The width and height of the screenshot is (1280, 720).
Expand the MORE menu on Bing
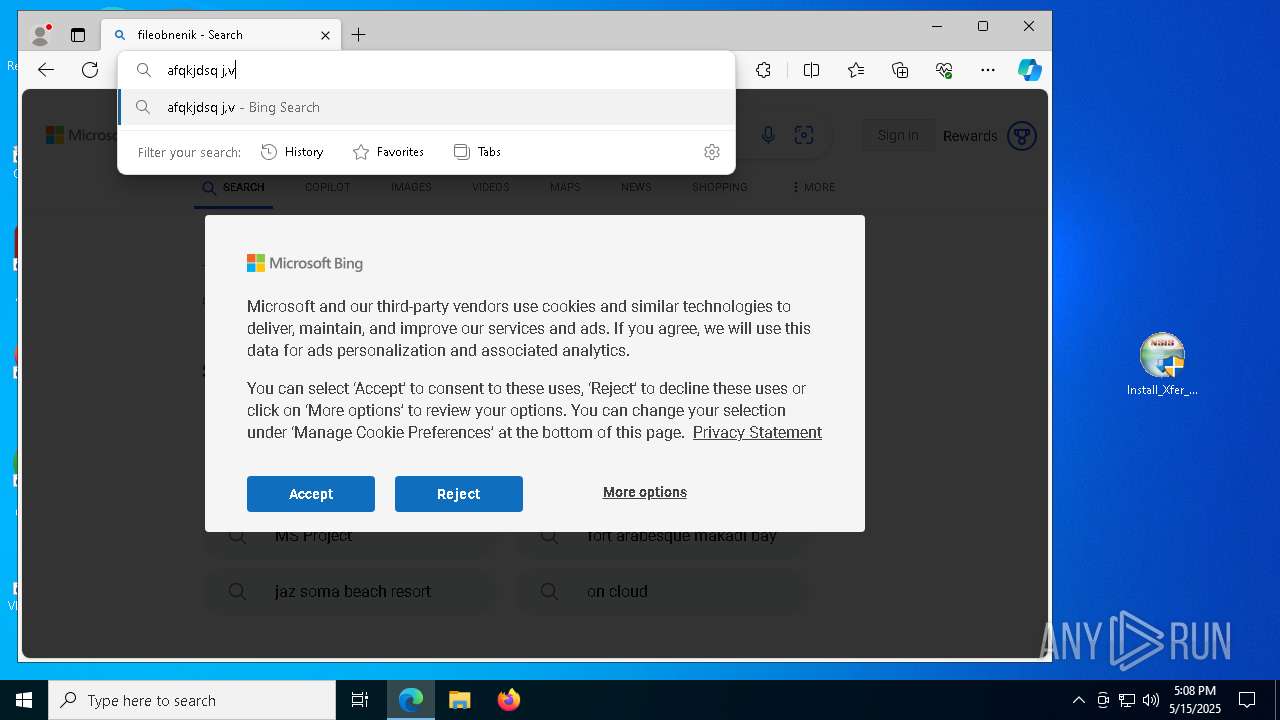coord(813,187)
